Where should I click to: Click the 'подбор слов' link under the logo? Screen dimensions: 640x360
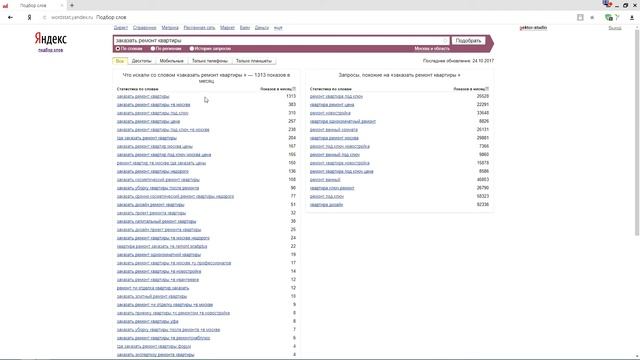(51, 50)
